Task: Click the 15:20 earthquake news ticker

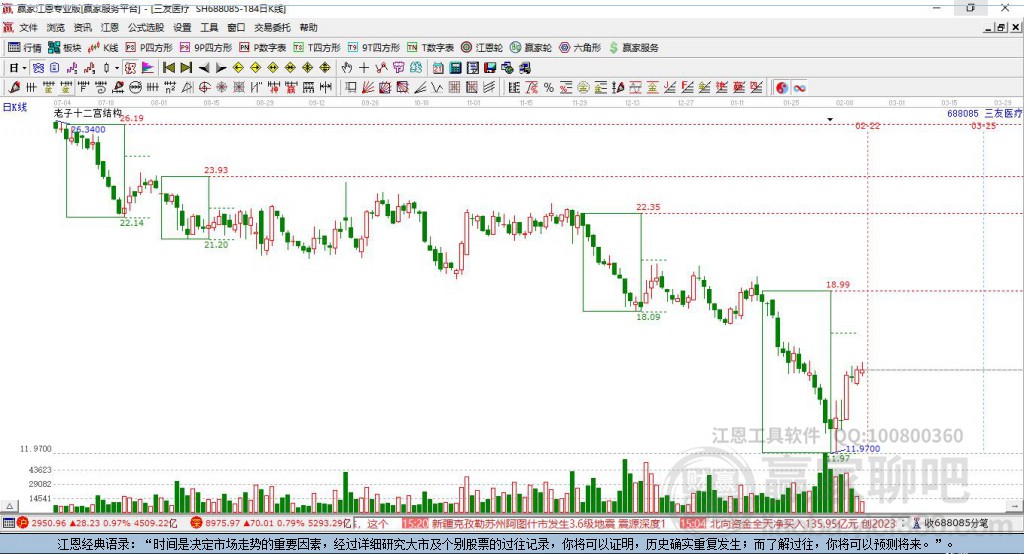Action: pyautogui.click(x=533, y=523)
